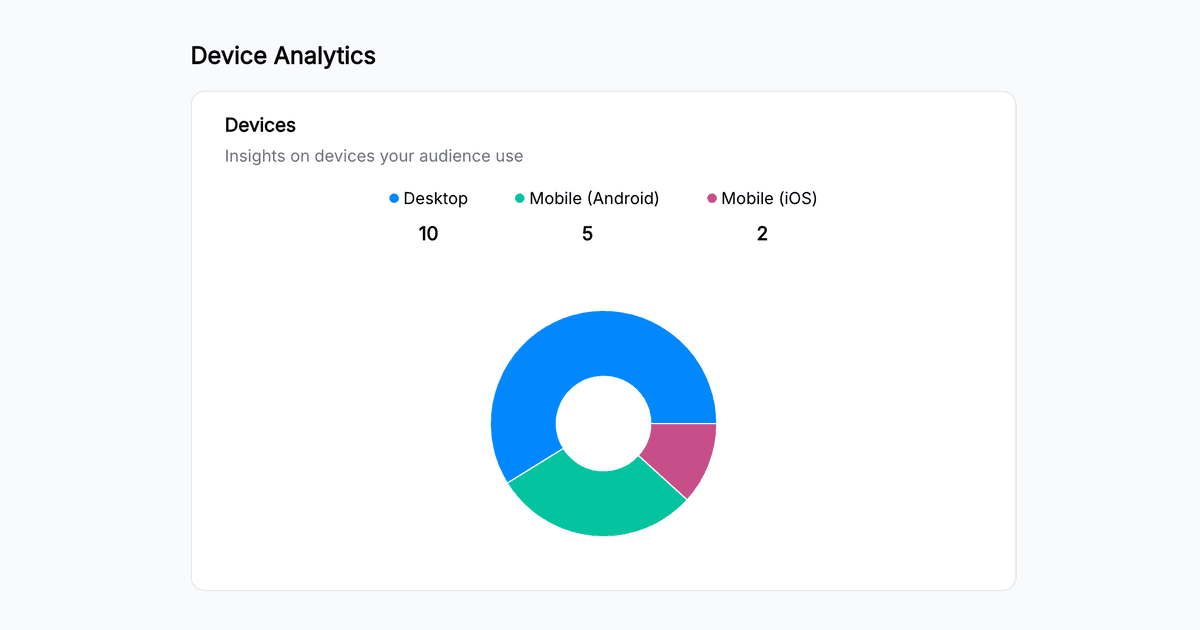Click the Mobile (Android) count value 5

[587, 233]
